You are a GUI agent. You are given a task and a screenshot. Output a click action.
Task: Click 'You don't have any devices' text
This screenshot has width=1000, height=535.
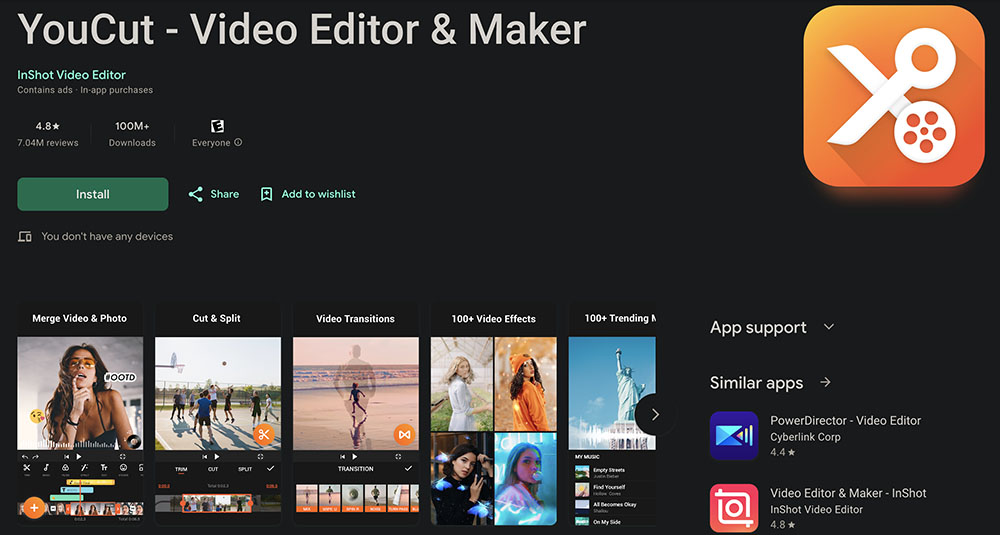107,236
